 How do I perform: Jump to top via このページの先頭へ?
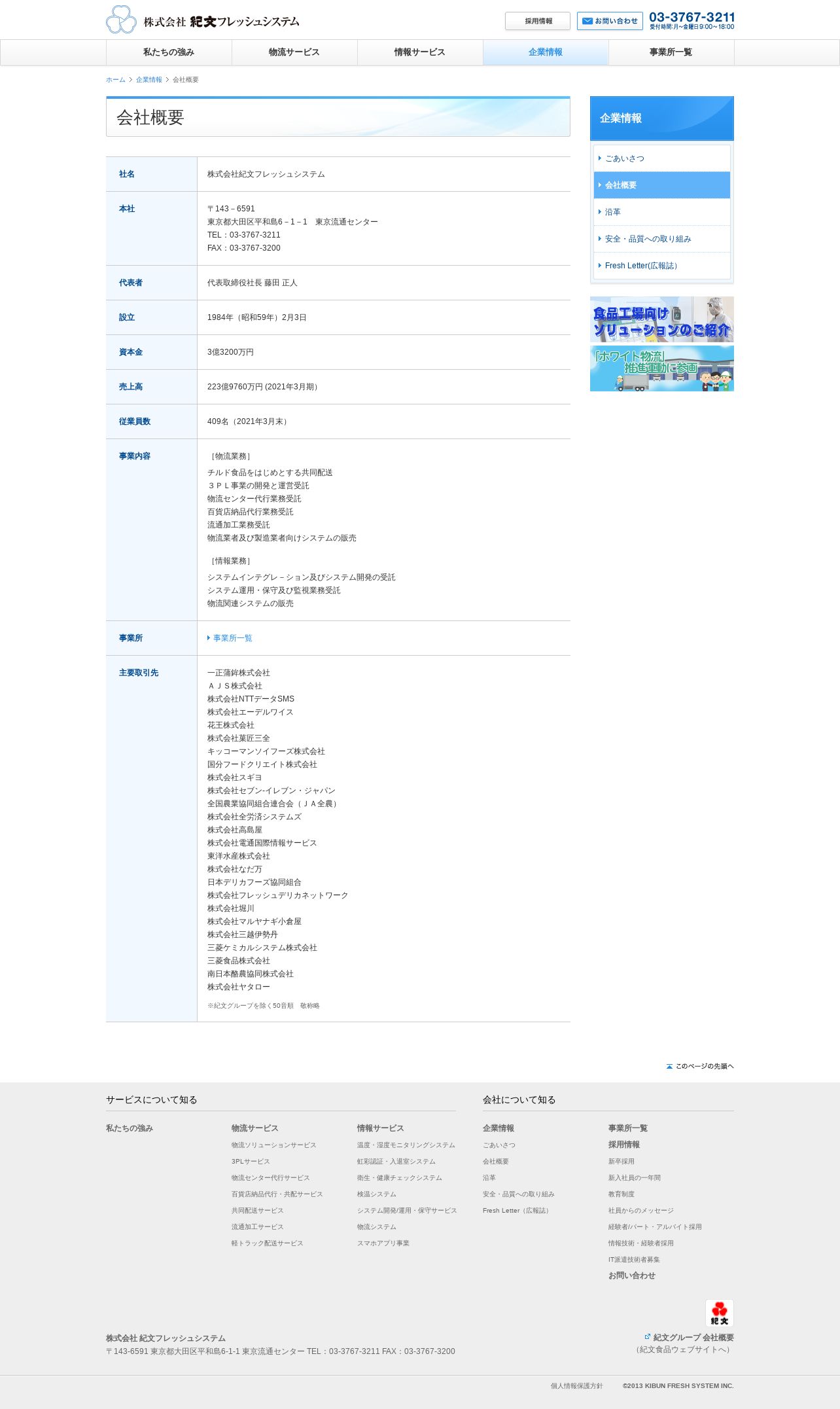(700, 1066)
